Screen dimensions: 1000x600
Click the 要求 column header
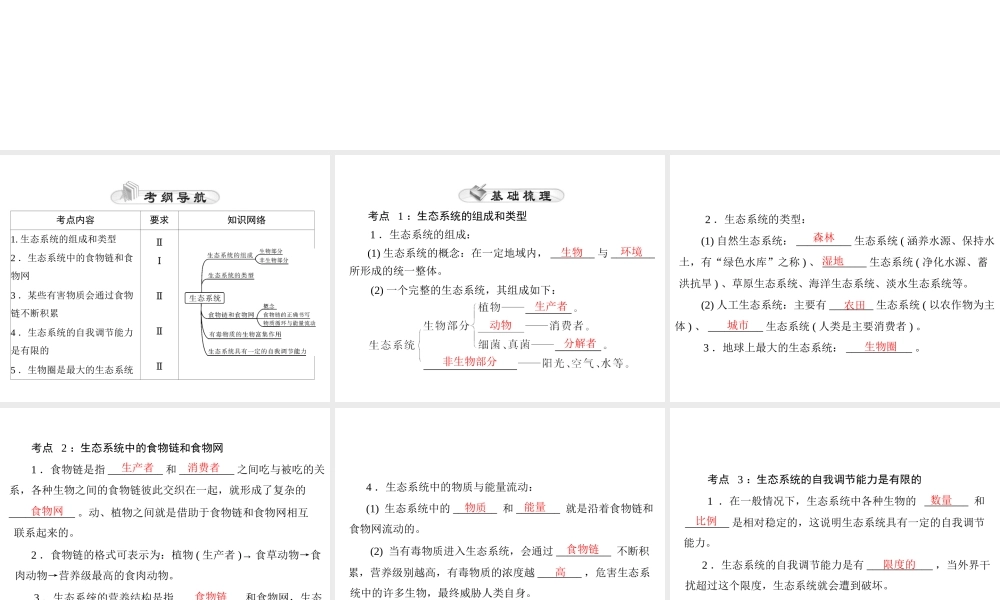tap(159, 220)
